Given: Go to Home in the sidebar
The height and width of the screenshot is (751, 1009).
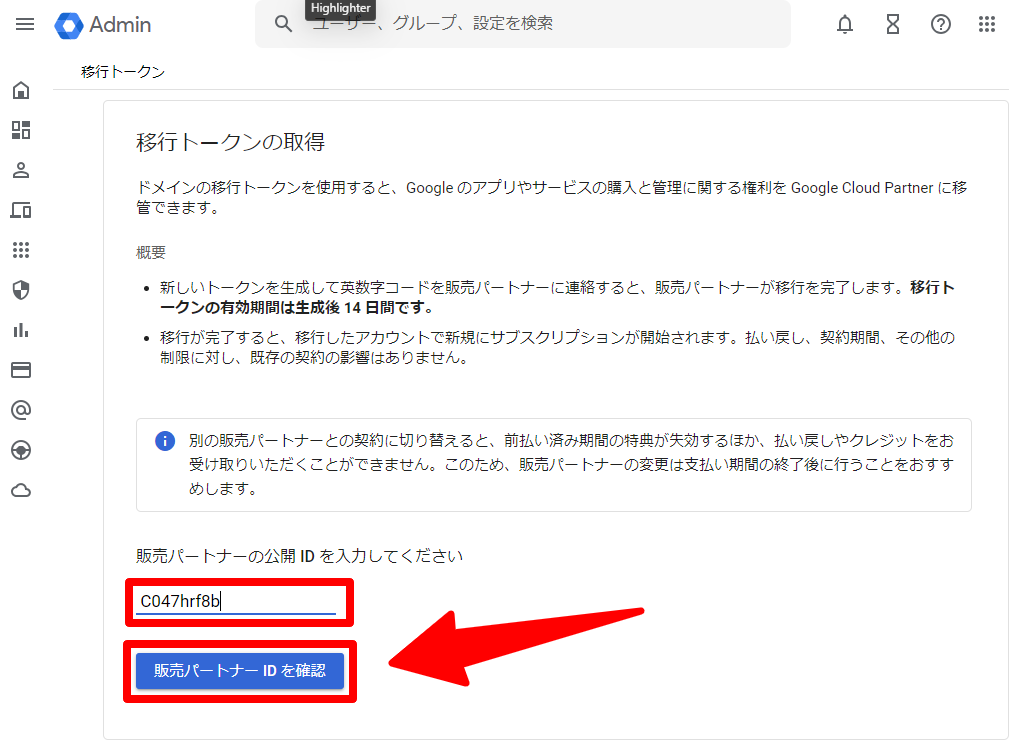Looking at the screenshot, I should pos(21,91).
